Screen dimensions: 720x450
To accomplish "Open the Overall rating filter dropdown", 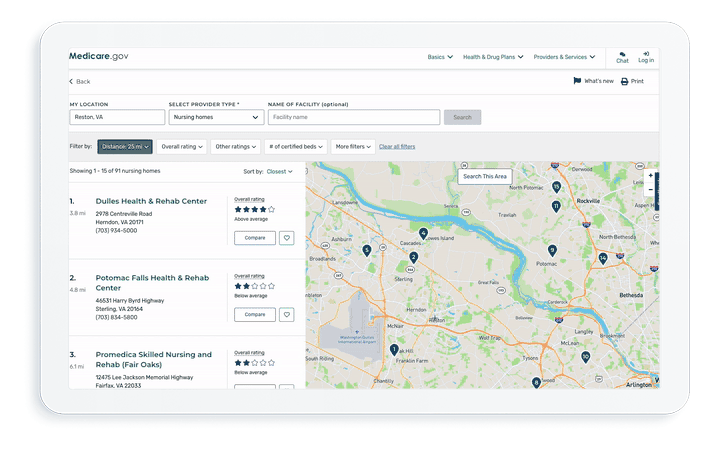I will pos(182,147).
